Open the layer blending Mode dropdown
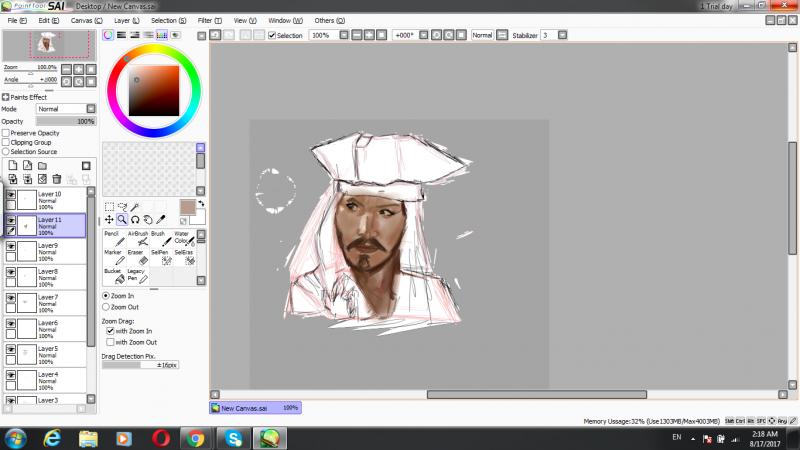Image resolution: width=800 pixels, height=450 pixels. 65,109
